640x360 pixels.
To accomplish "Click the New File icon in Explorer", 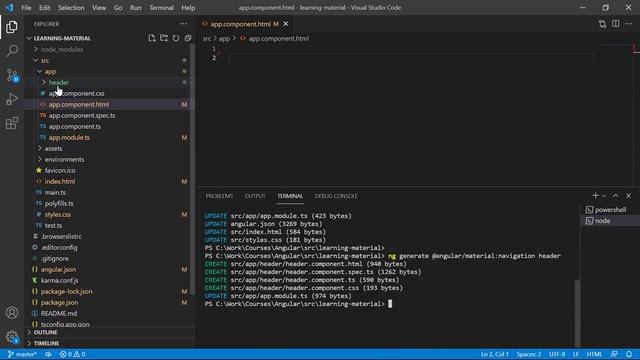I will [152, 38].
